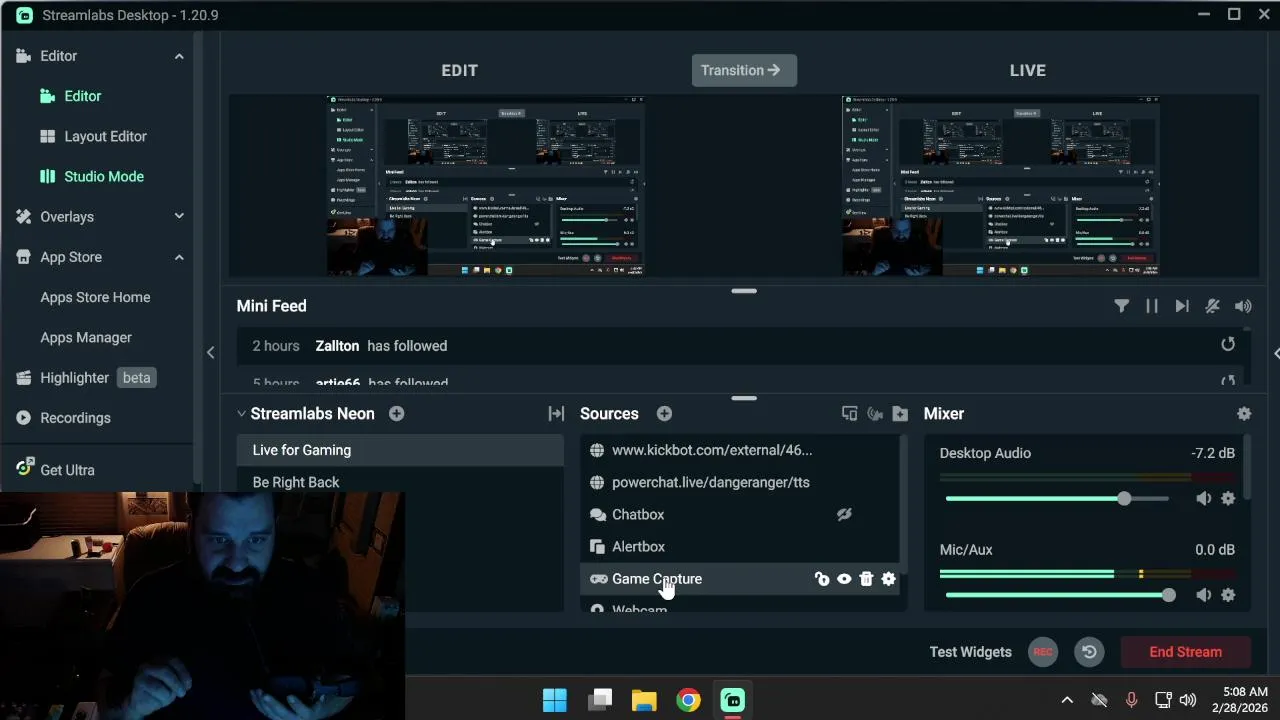Image resolution: width=1280 pixels, height=720 pixels.
Task: Click the LIVE preview thumbnail
Action: pos(1001,185)
